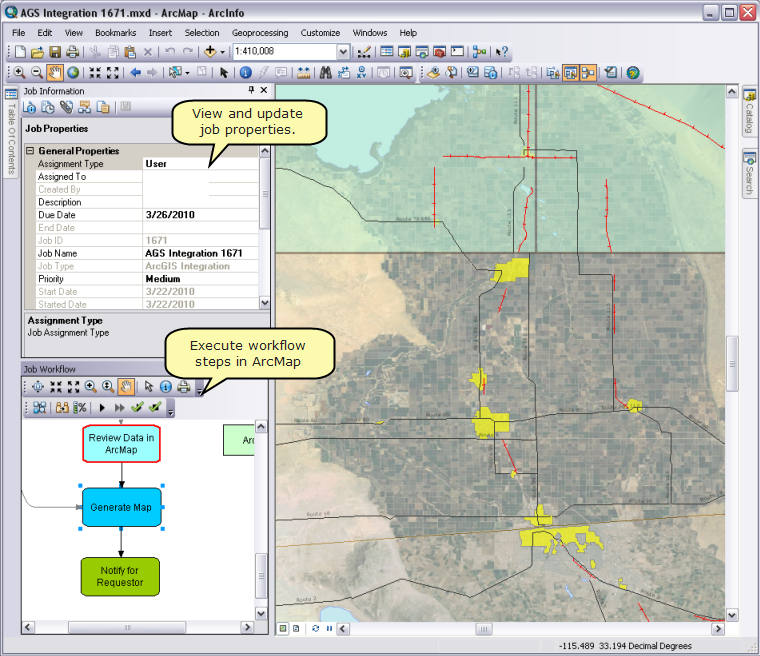Click the Fixed Zoom In icon in main toolbar
Image resolution: width=760 pixels, height=656 pixels.
(95, 73)
